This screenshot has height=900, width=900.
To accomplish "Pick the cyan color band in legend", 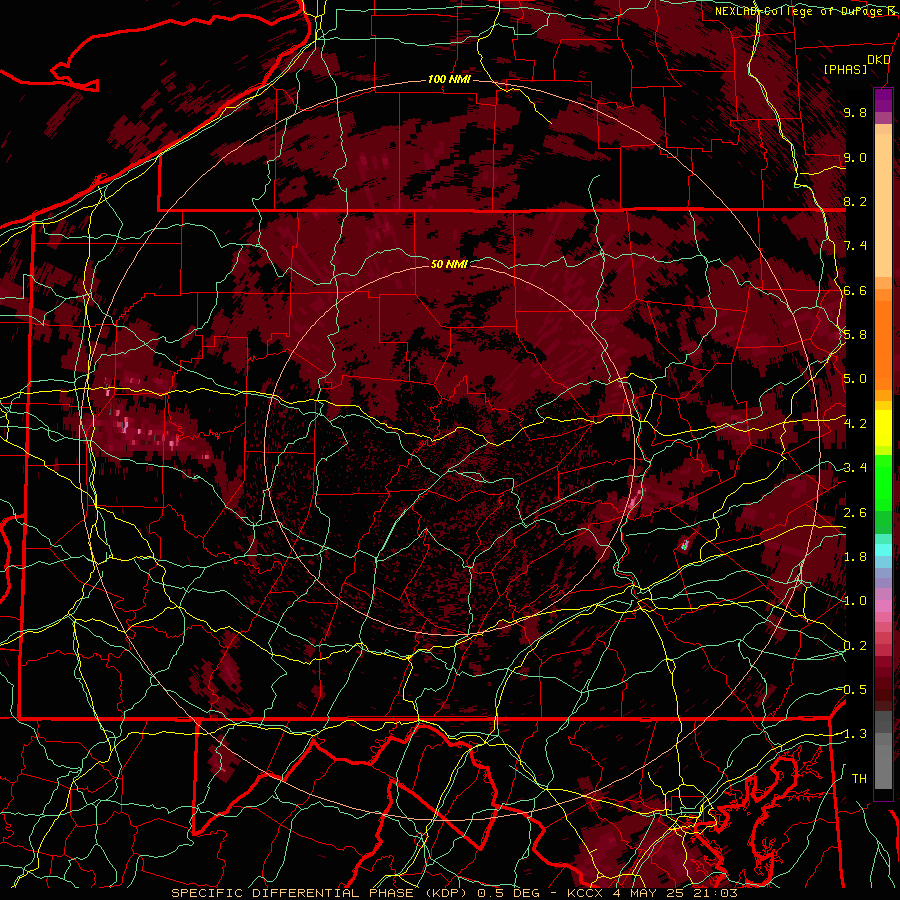I will [883, 550].
